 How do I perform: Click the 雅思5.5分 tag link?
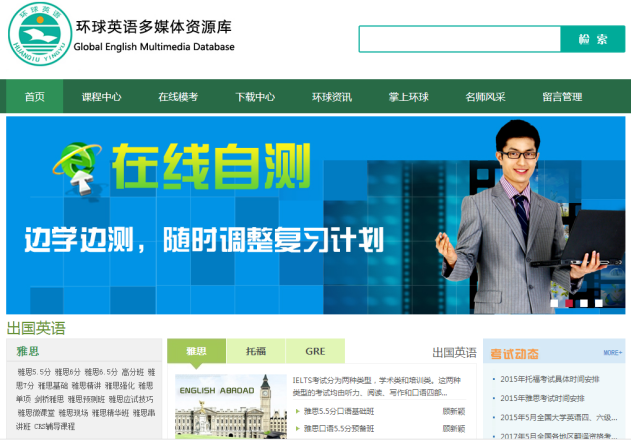[34, 372]
